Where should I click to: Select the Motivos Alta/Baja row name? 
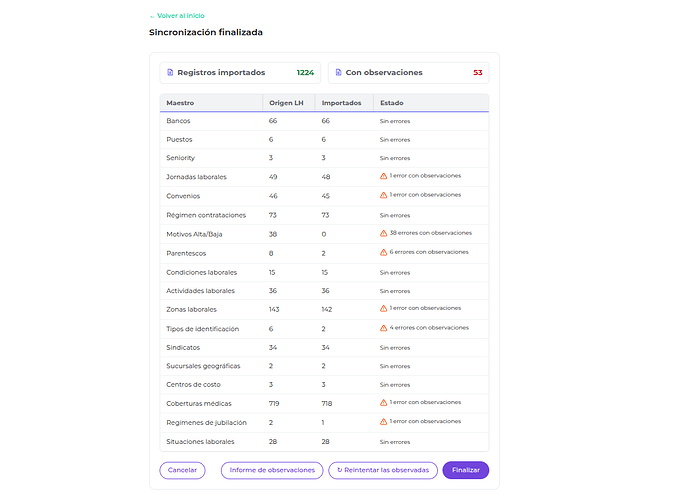click(194, 235)
